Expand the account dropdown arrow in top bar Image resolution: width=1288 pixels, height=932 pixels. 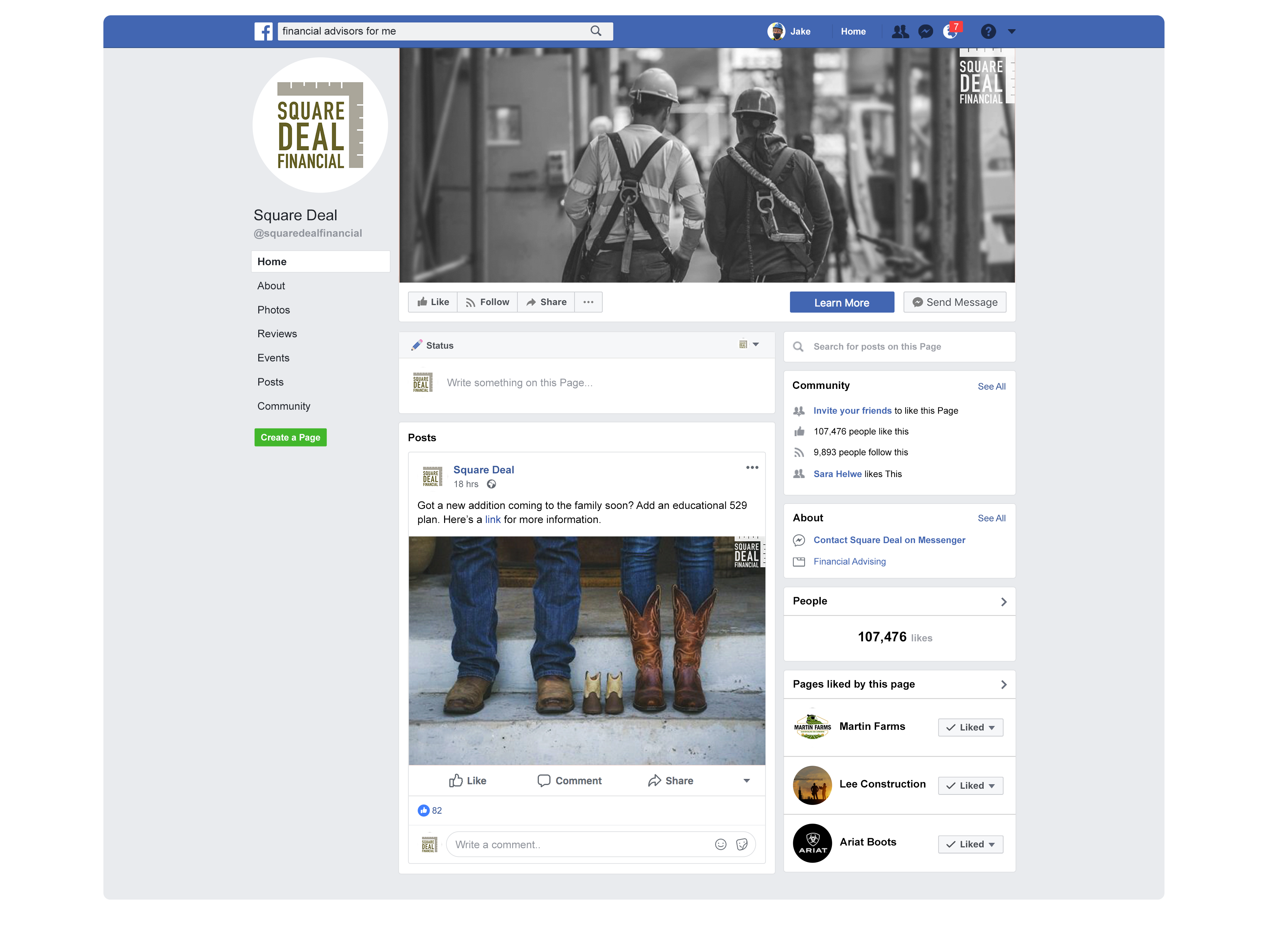[x=1011, y=32]
